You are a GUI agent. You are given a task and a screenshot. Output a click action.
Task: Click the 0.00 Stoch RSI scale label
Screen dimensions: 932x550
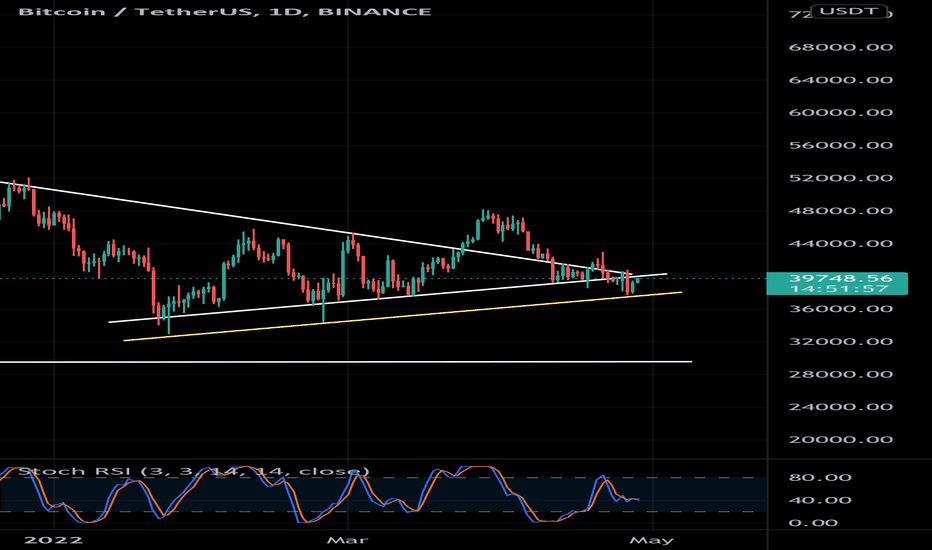click(812, 523)
